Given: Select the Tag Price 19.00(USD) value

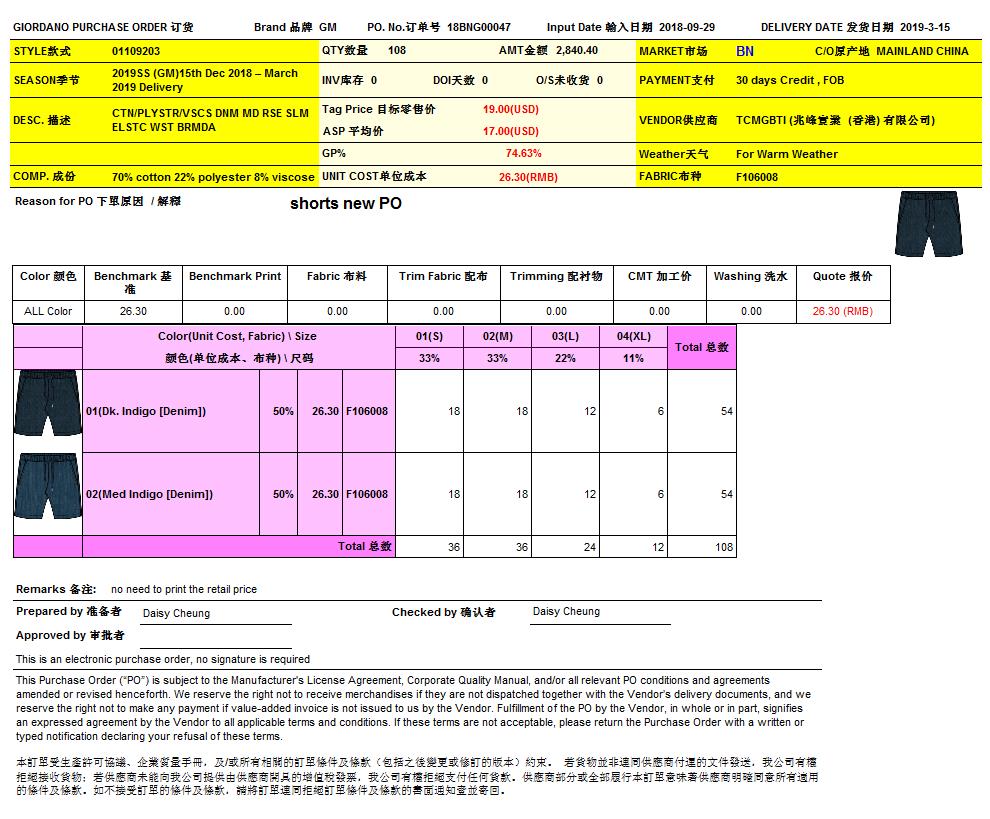Looking at the screenshot, I should [x=510, y=109].
